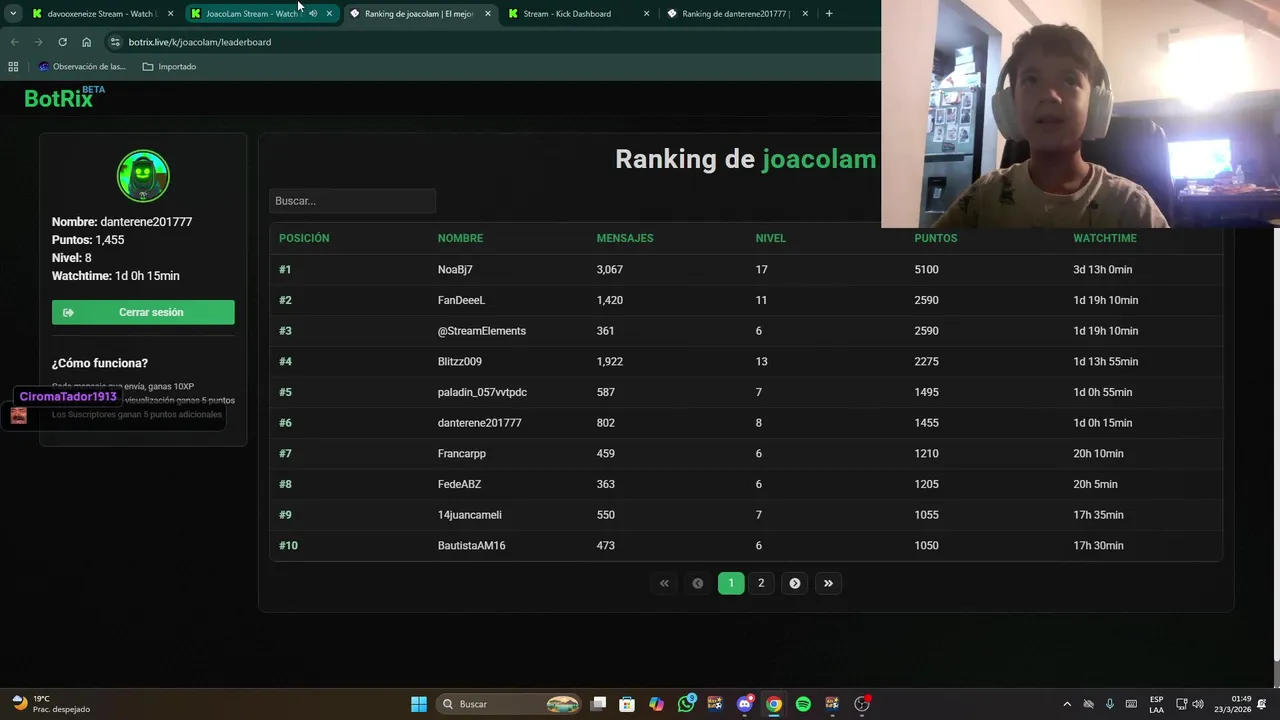The width and height of the screenshot is (1280, 720).
Task: Open WhatsApp from the taskbar
Action: point(686,704)
